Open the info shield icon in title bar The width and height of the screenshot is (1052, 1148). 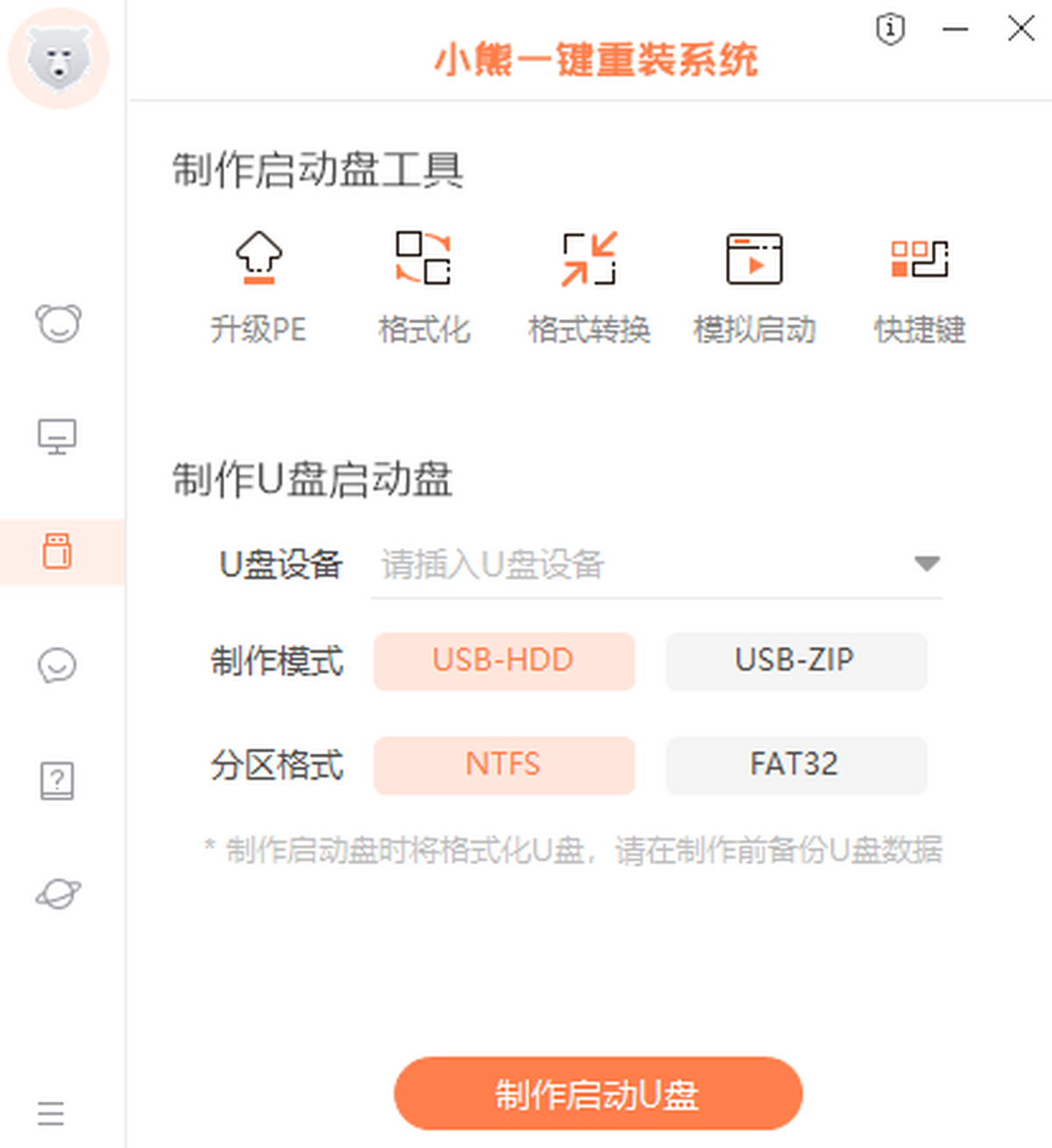pos(890,30)
